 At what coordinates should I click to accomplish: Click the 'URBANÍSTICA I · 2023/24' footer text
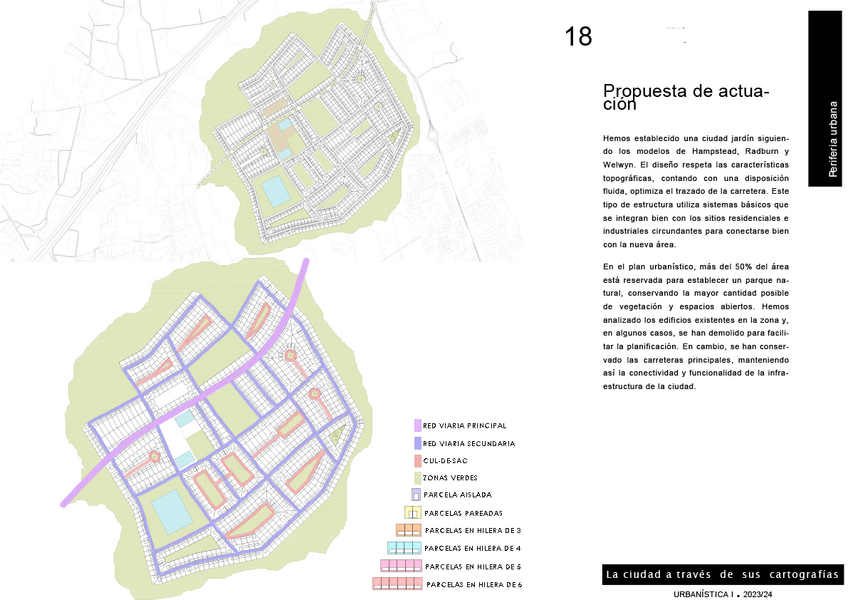pos(723,594)
